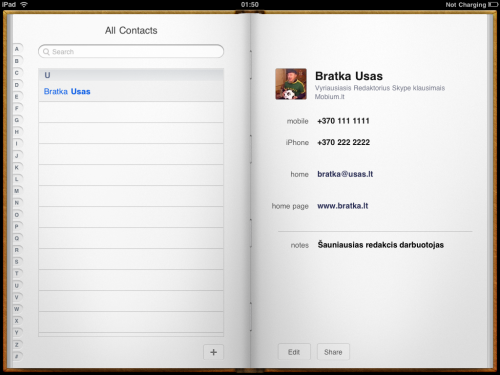Jump to letter C index tab
This screenshot has height=375, width=500.
coord(17,73)
